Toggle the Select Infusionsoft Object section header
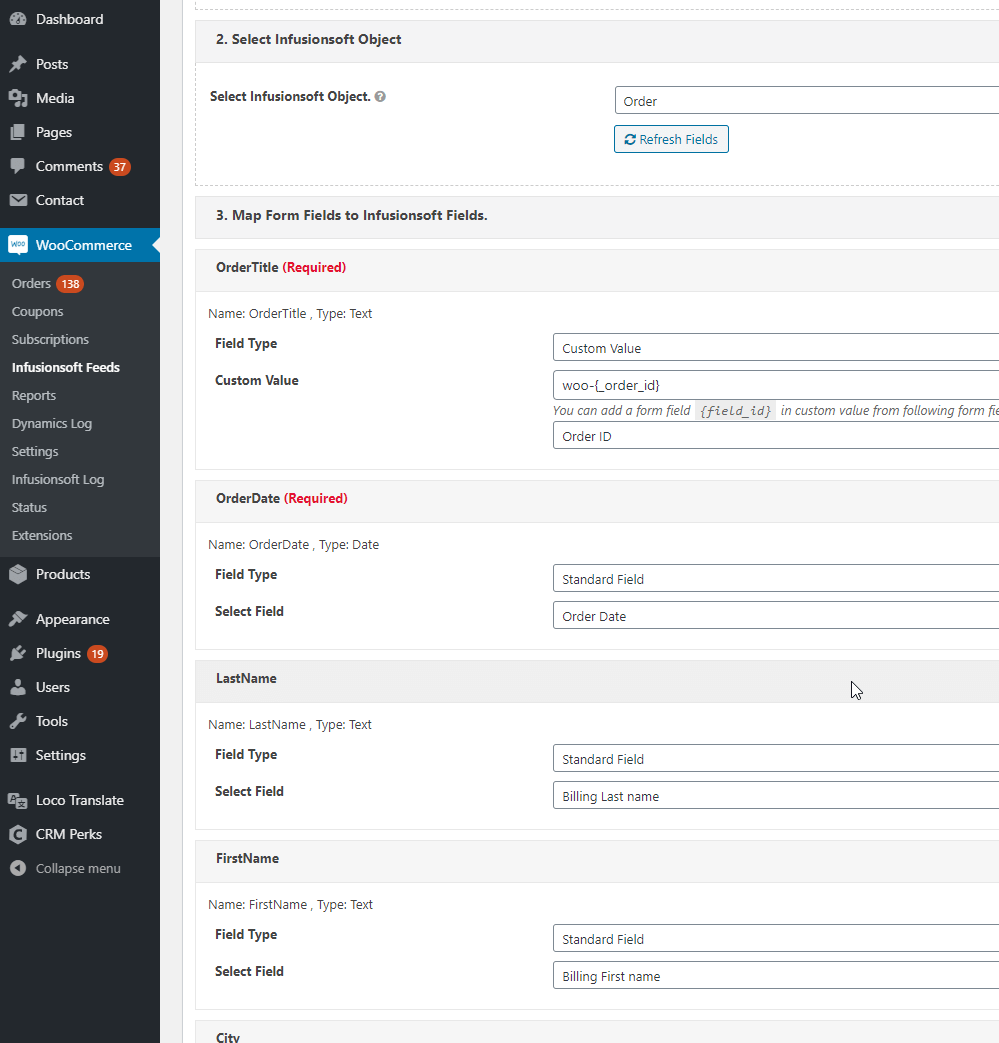The height and width of the screenshot is (1043, 999). coord(597,41)
